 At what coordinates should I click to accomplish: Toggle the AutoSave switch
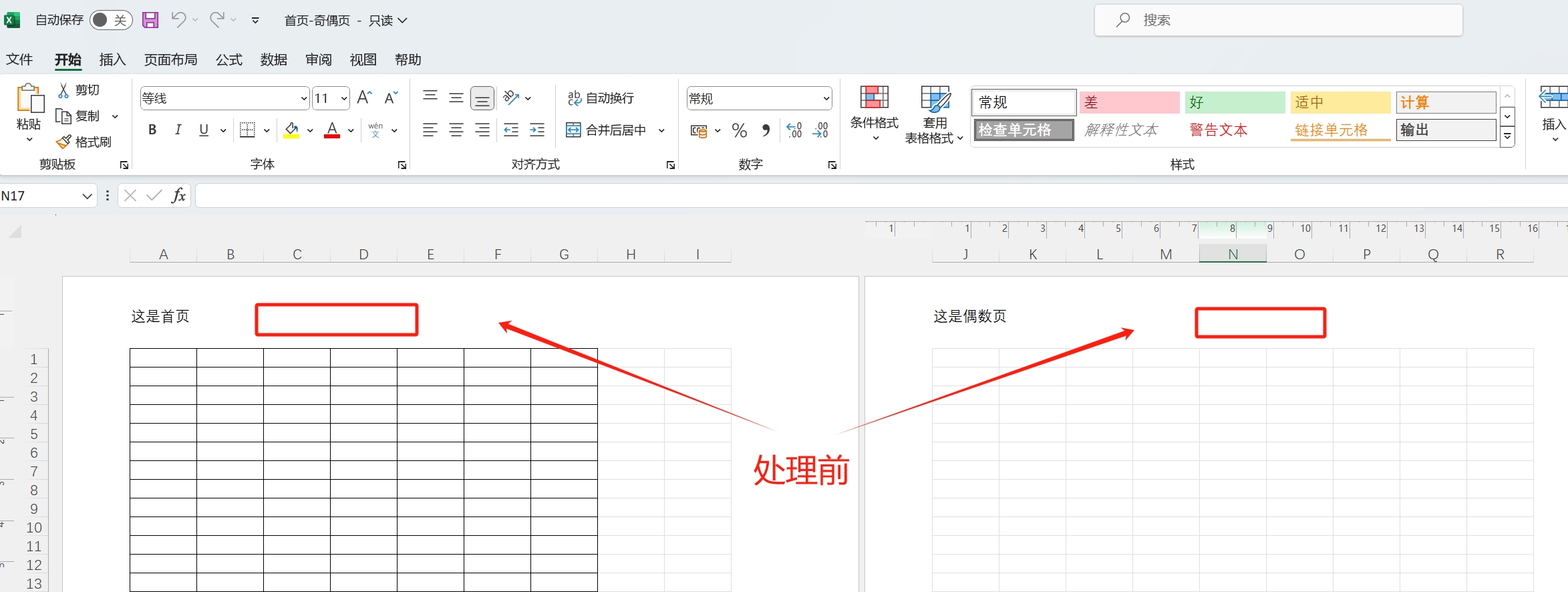(x=110, y=20)
